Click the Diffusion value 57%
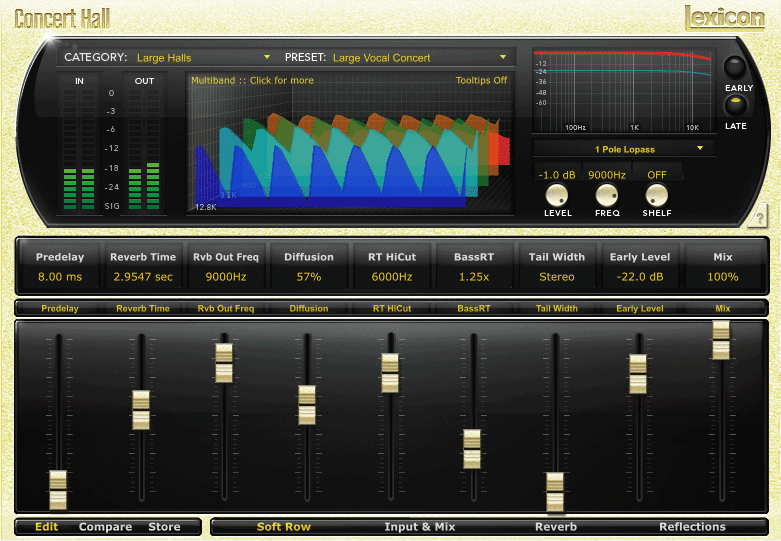 (x=309, y=277)
